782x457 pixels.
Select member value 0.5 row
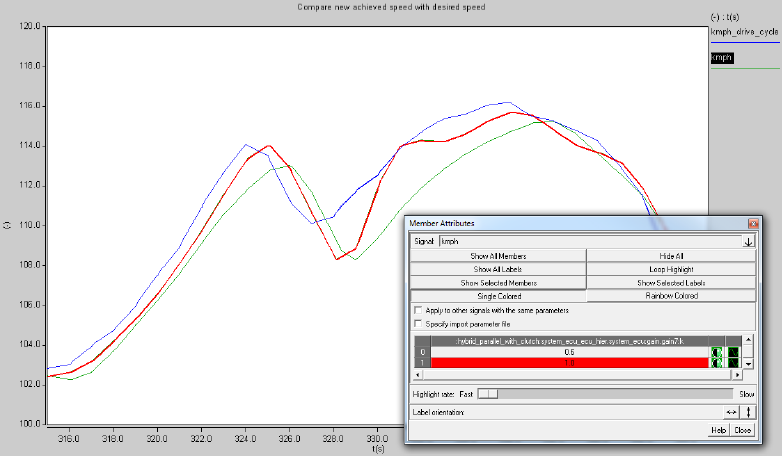(570, 352)
